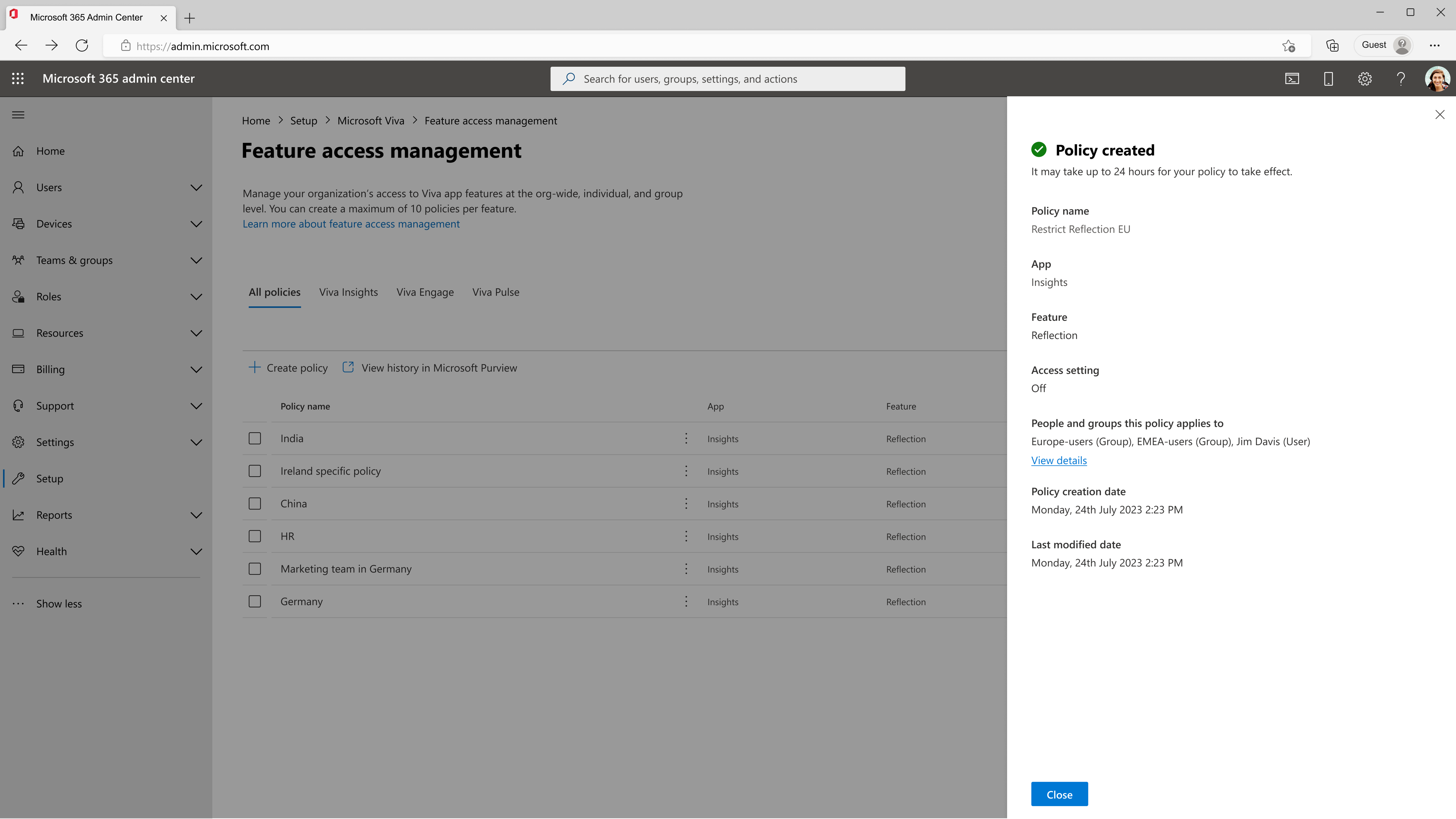Open the app launcher waffle icon
Screen dimensions: 1456x819
(18, 78)
